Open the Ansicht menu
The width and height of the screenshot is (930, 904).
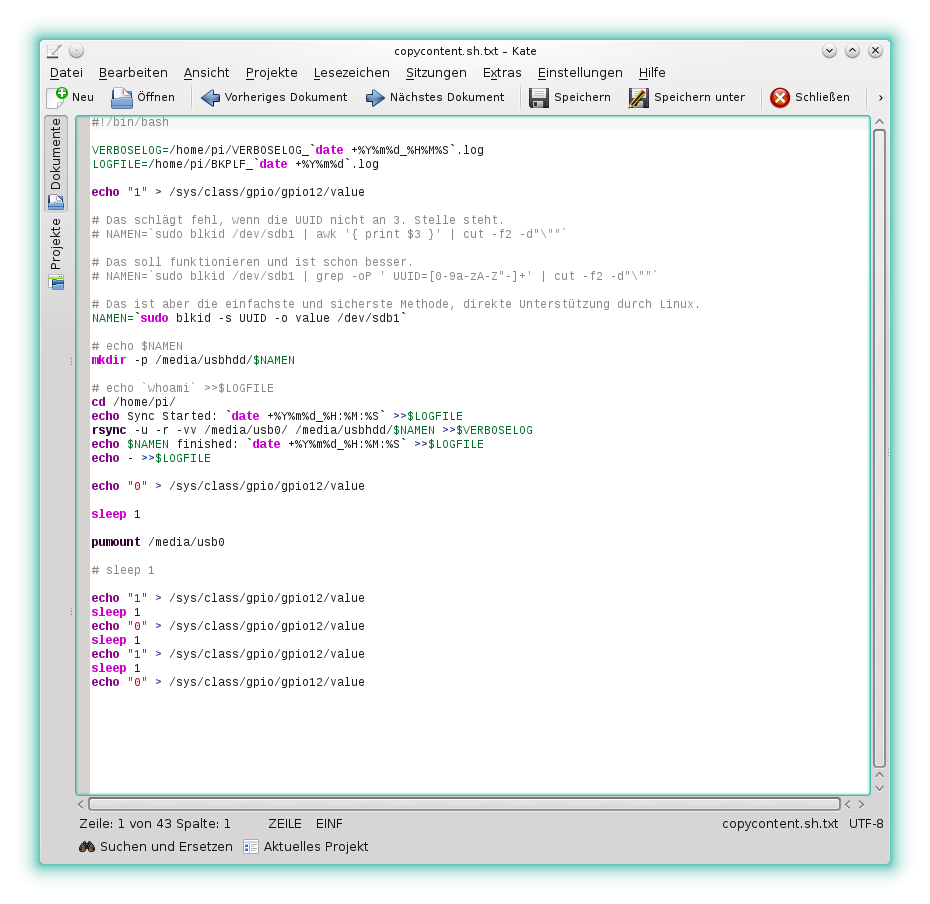tap(206, 72)
